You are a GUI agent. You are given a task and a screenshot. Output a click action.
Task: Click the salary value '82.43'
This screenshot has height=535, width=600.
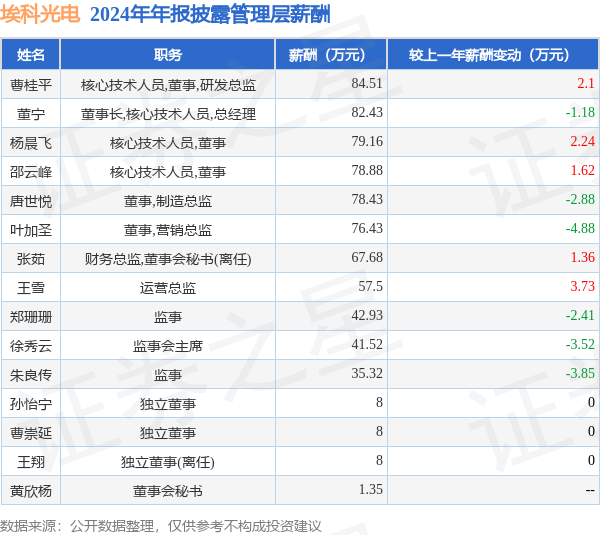pos(367,113)
